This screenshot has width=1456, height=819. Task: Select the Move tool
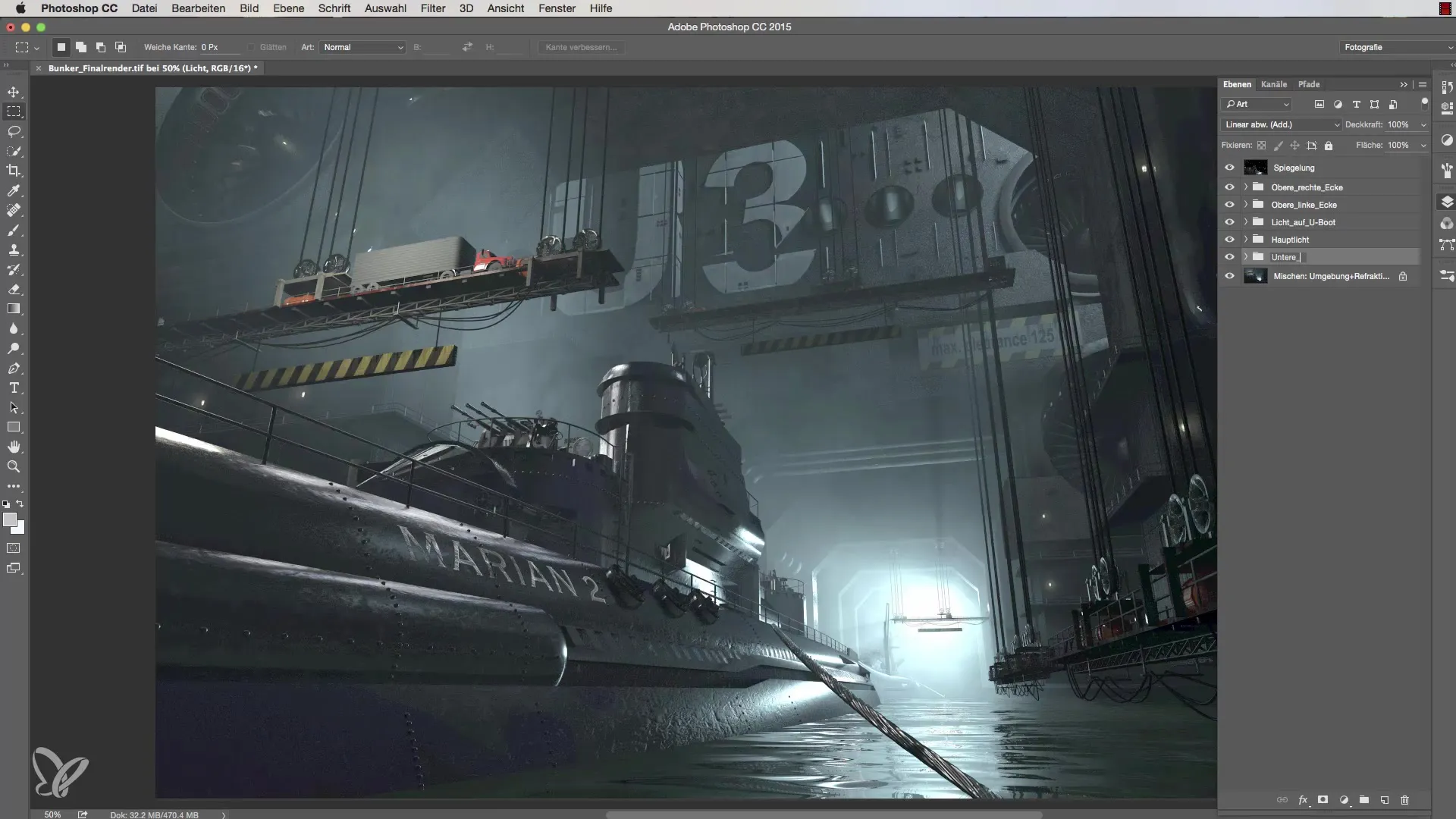(14, 92)
